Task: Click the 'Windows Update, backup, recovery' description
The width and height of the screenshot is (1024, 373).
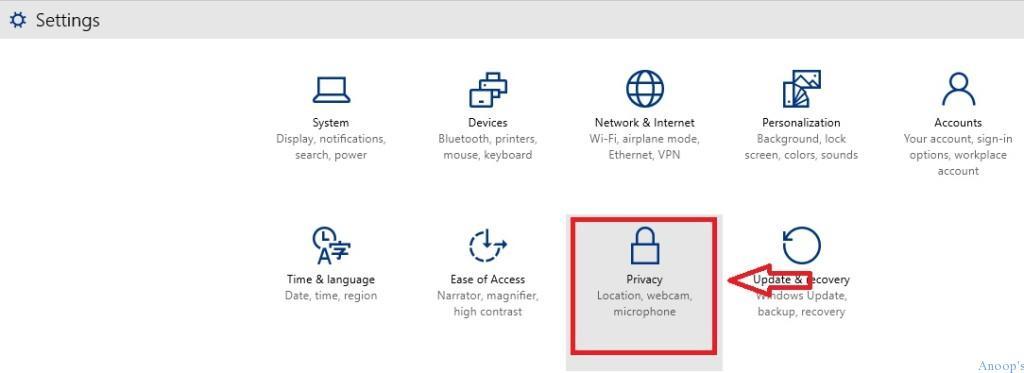Action: click(x=801, y=304)
